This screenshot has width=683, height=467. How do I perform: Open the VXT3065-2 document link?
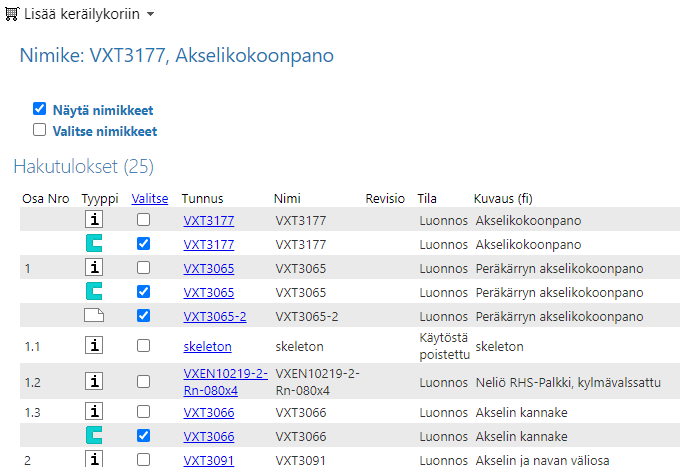pyautogui.click(x=214, y=317)
